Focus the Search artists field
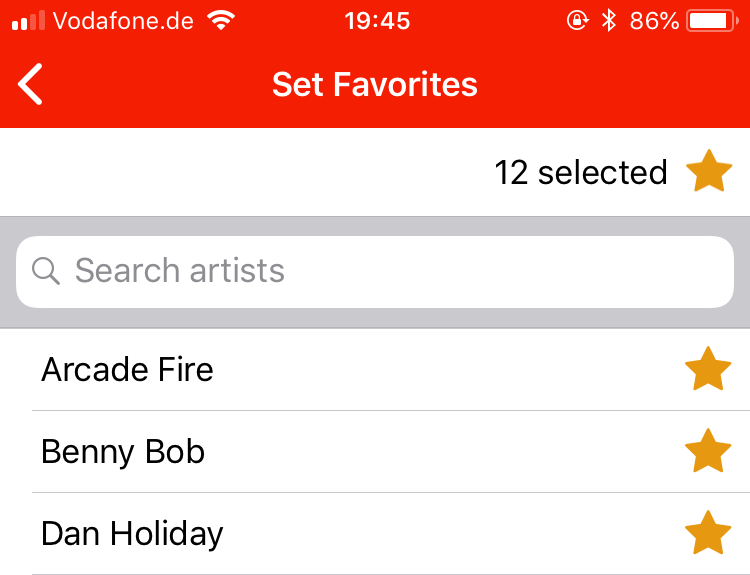The width and height of the screenshot is (750, 575). (x=375, y=272)
